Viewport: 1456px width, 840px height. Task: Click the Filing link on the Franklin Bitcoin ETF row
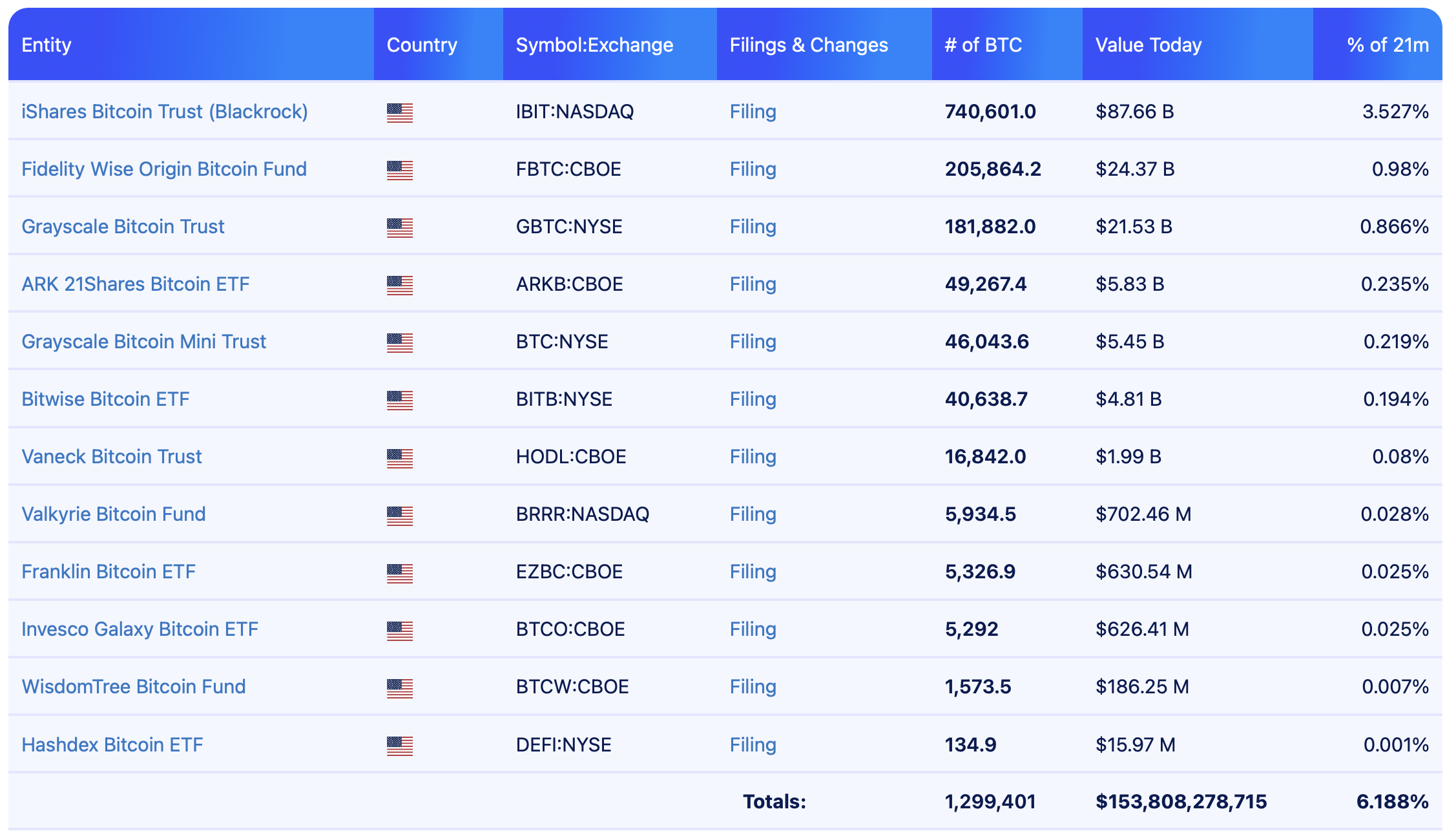[752, 572]
